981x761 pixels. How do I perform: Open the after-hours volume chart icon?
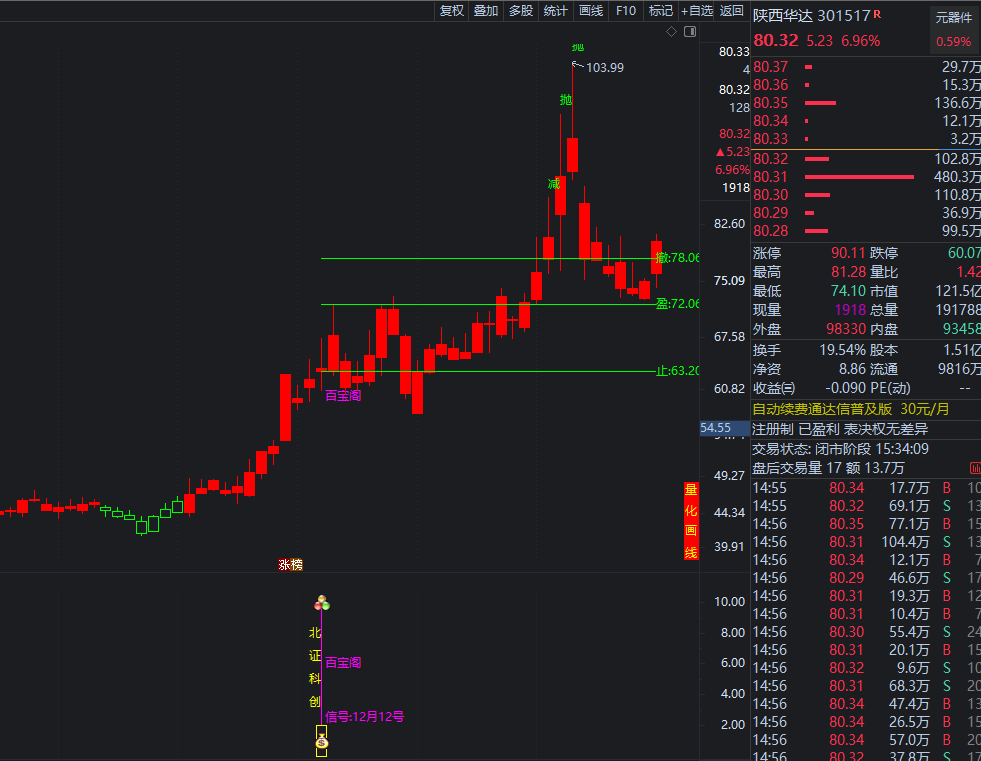click(x=974, y=468)
